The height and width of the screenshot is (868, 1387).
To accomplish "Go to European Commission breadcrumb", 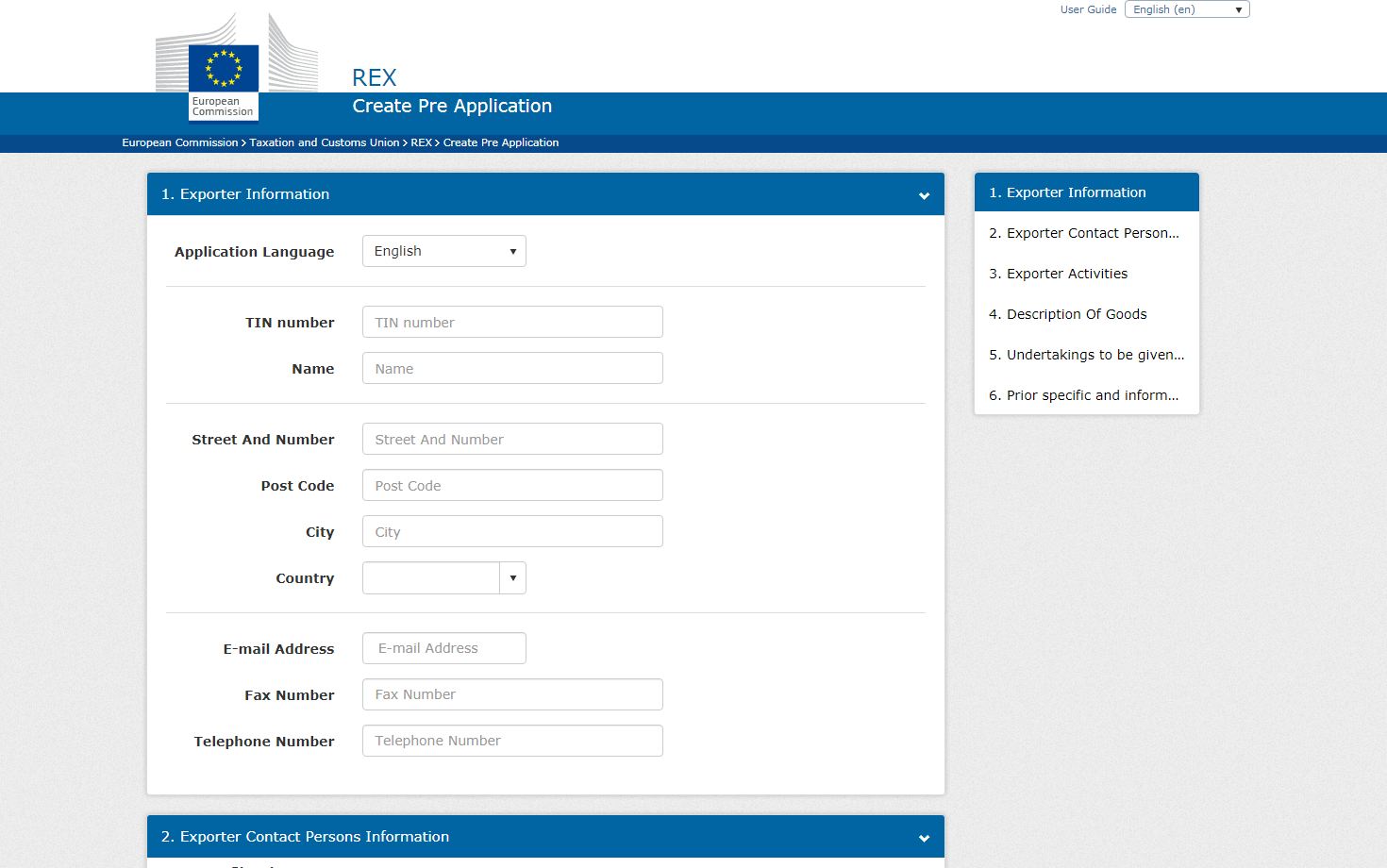I will pyautogui.click(x=179, y=142).
